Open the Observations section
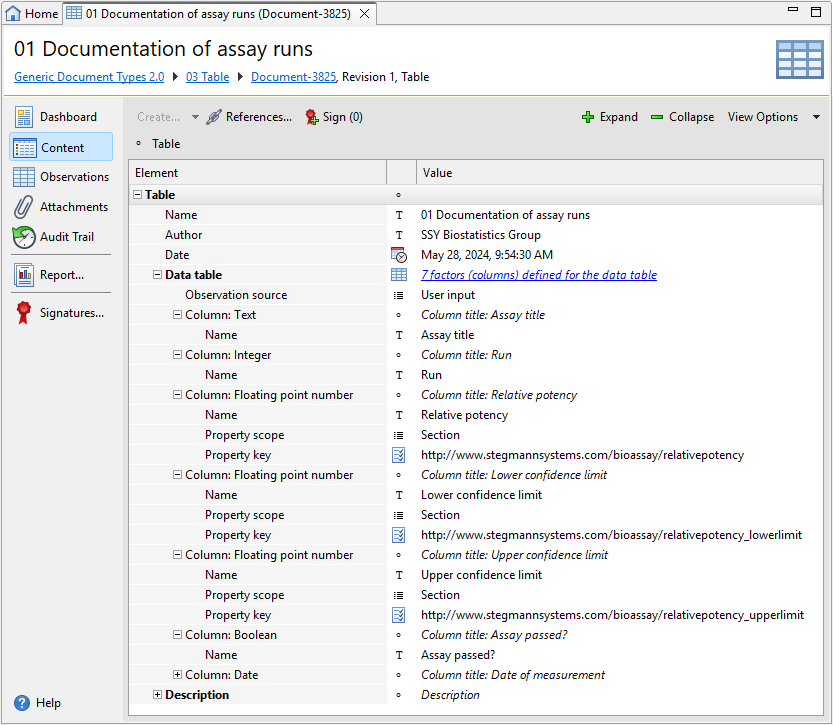Screen dimensions: 833x725 coord(61,177)
